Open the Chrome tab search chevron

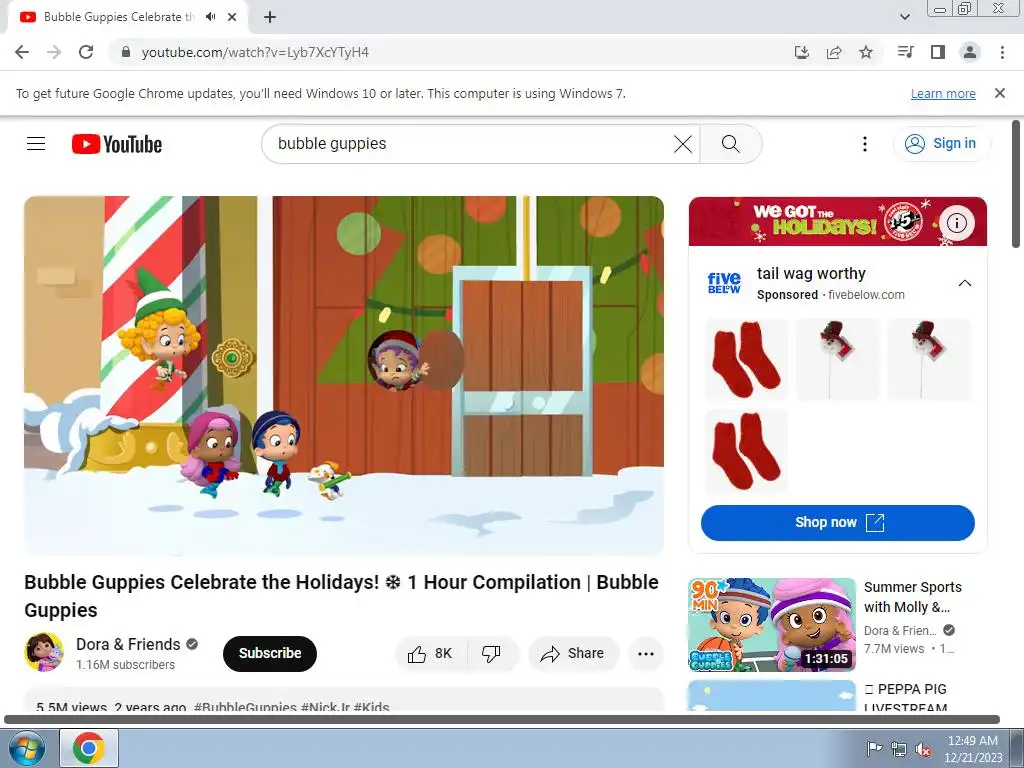904,17
